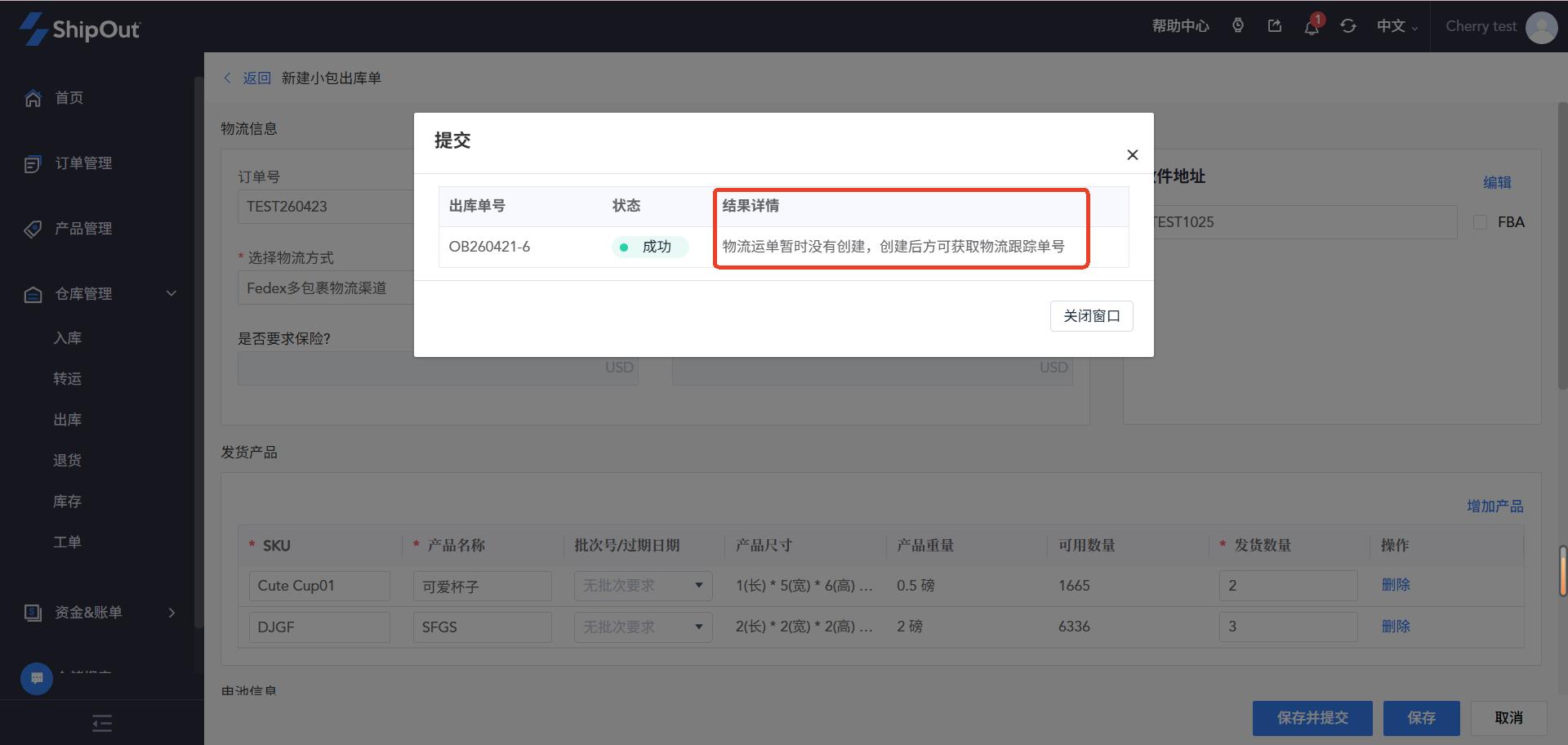Click the 首页 home icon in sidebar
Viewport: 1568px width, 745px height.
coord(33,98)
